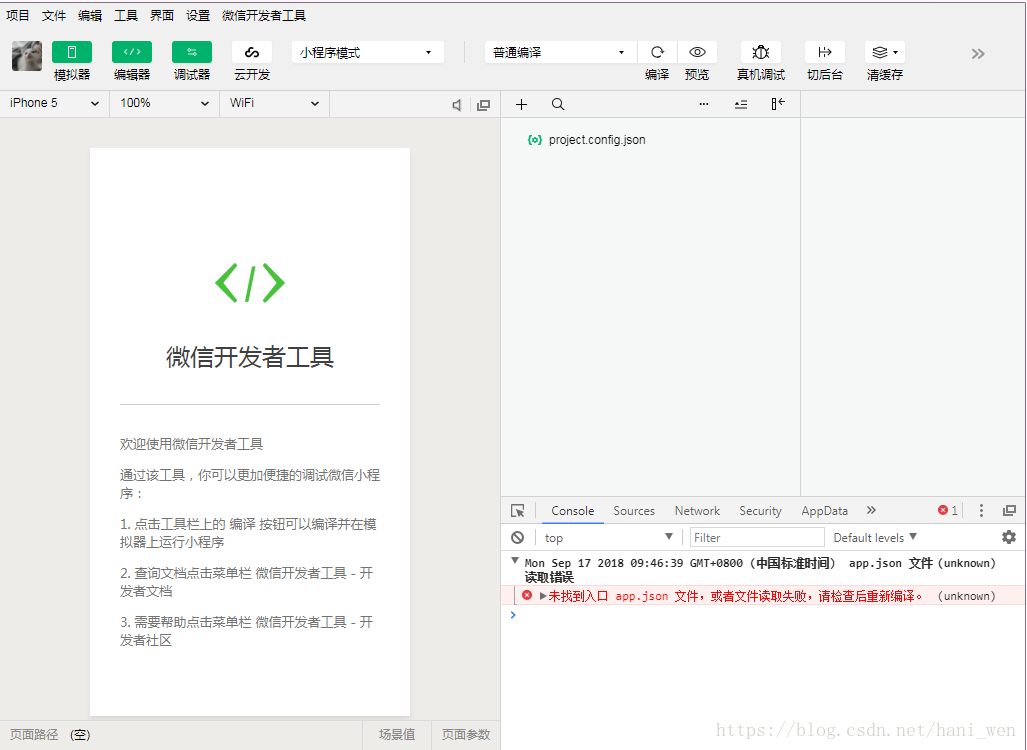Click the console prompt input line
Image resolution: width=1027 pixels, height=750 pixels.
(763, 615)
